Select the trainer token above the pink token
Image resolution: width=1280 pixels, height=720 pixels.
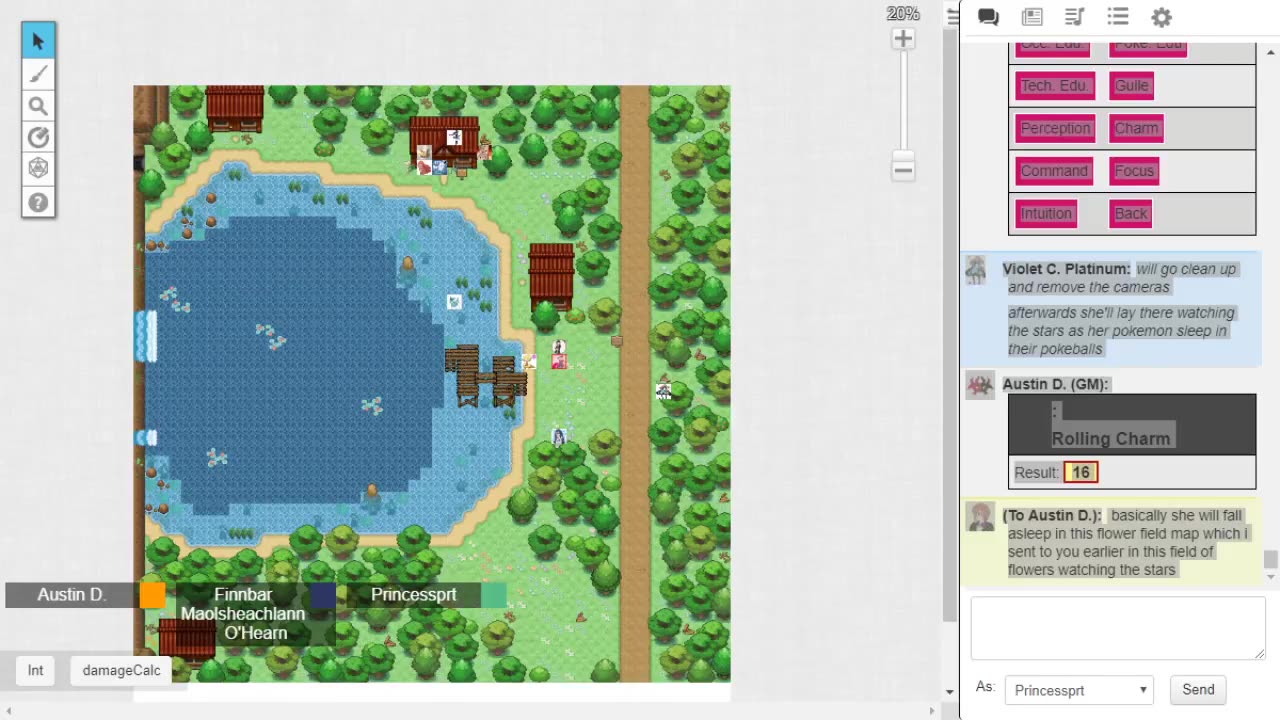(x=559, y=347)
